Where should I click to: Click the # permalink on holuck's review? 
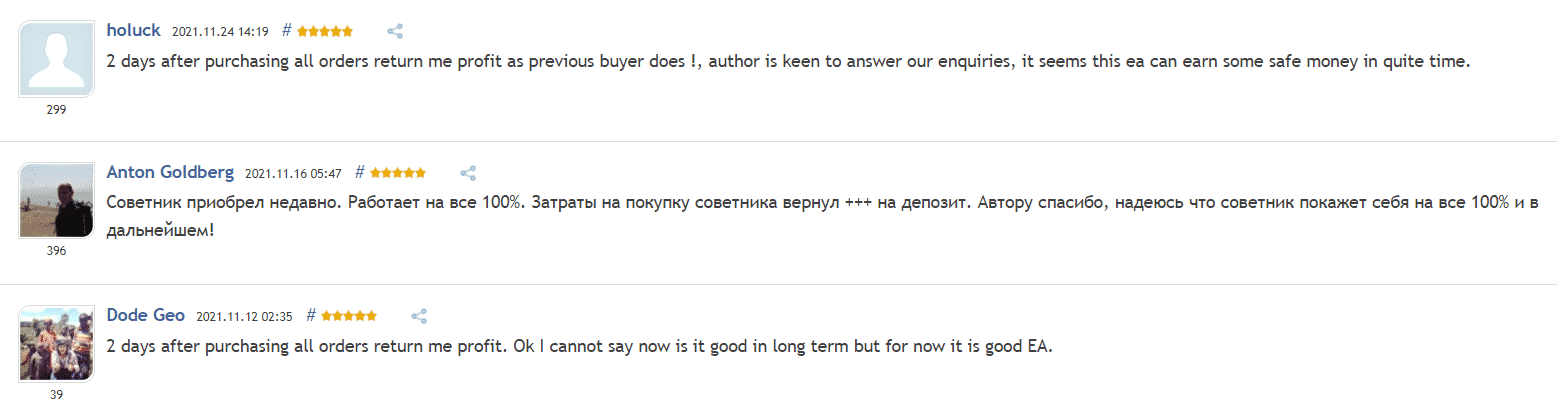point(287,31)
